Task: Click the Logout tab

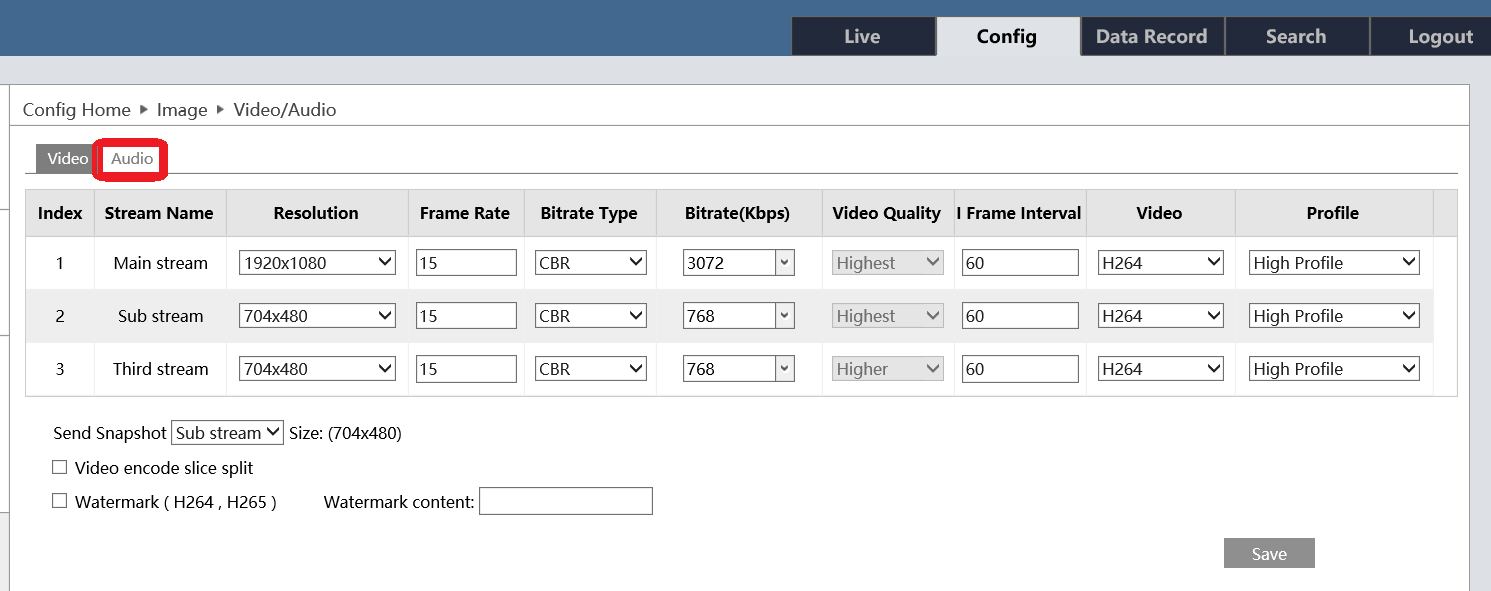Action: coord(1439,37)
